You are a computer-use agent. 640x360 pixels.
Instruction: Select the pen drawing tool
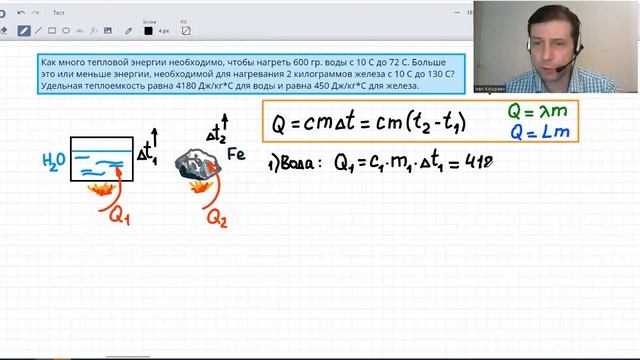pyautogui.click(x=24, y=31)
